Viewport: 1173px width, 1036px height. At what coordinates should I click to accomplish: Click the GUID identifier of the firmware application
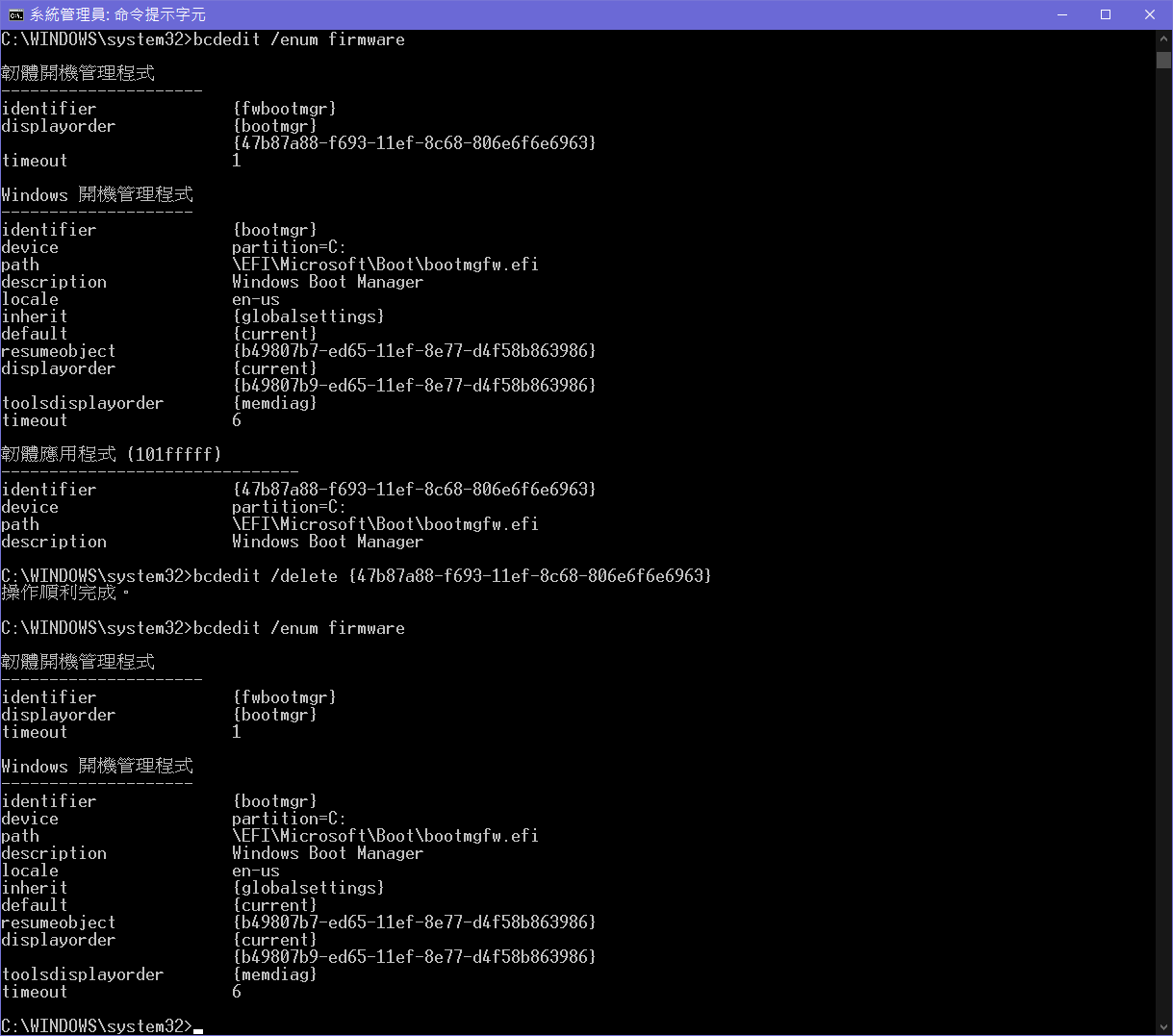(414, 490)
